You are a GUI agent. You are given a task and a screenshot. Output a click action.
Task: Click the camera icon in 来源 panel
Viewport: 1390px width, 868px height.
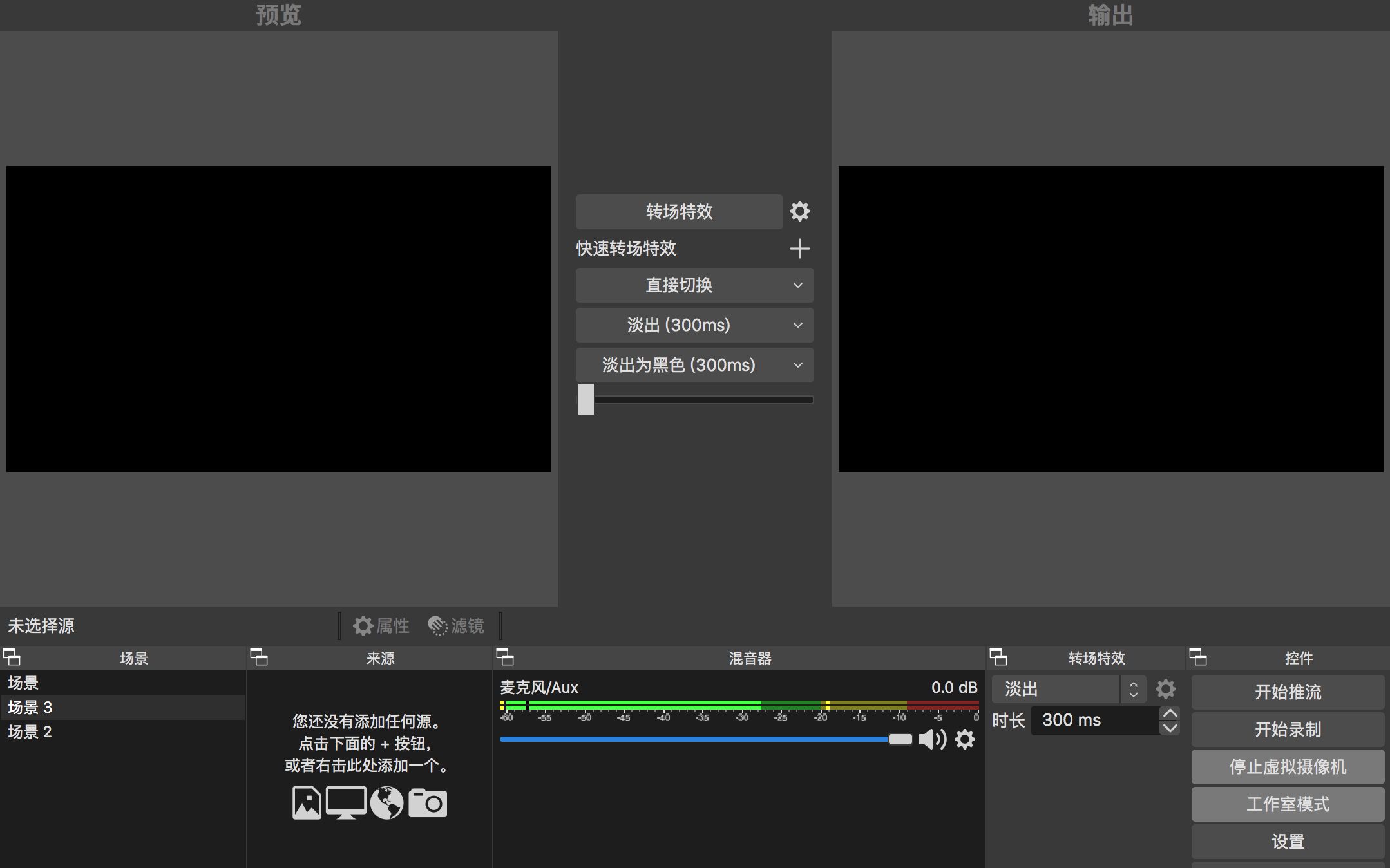(x=428, y=803)
